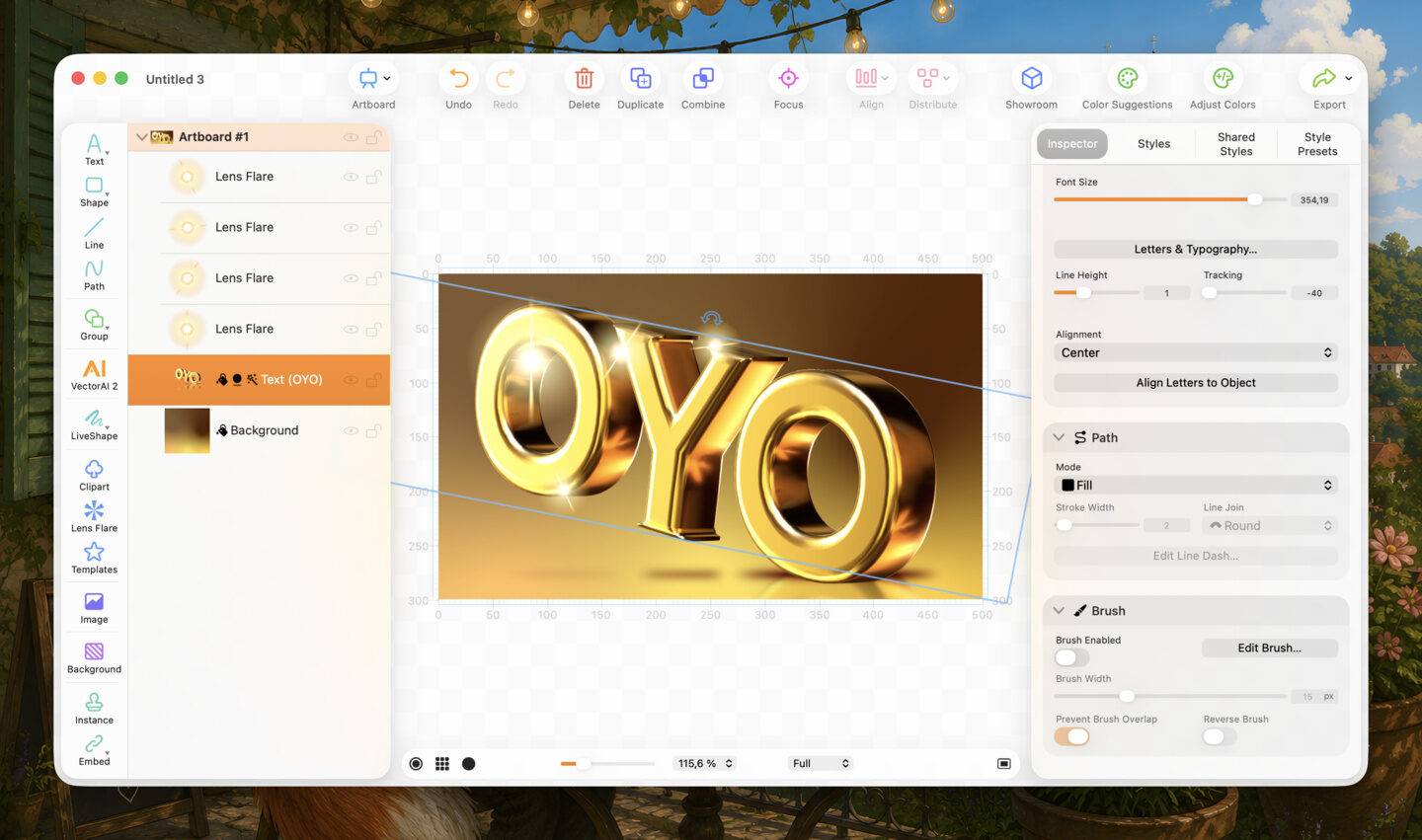
Task: Select the Text tool
Action: coord(94,150)
